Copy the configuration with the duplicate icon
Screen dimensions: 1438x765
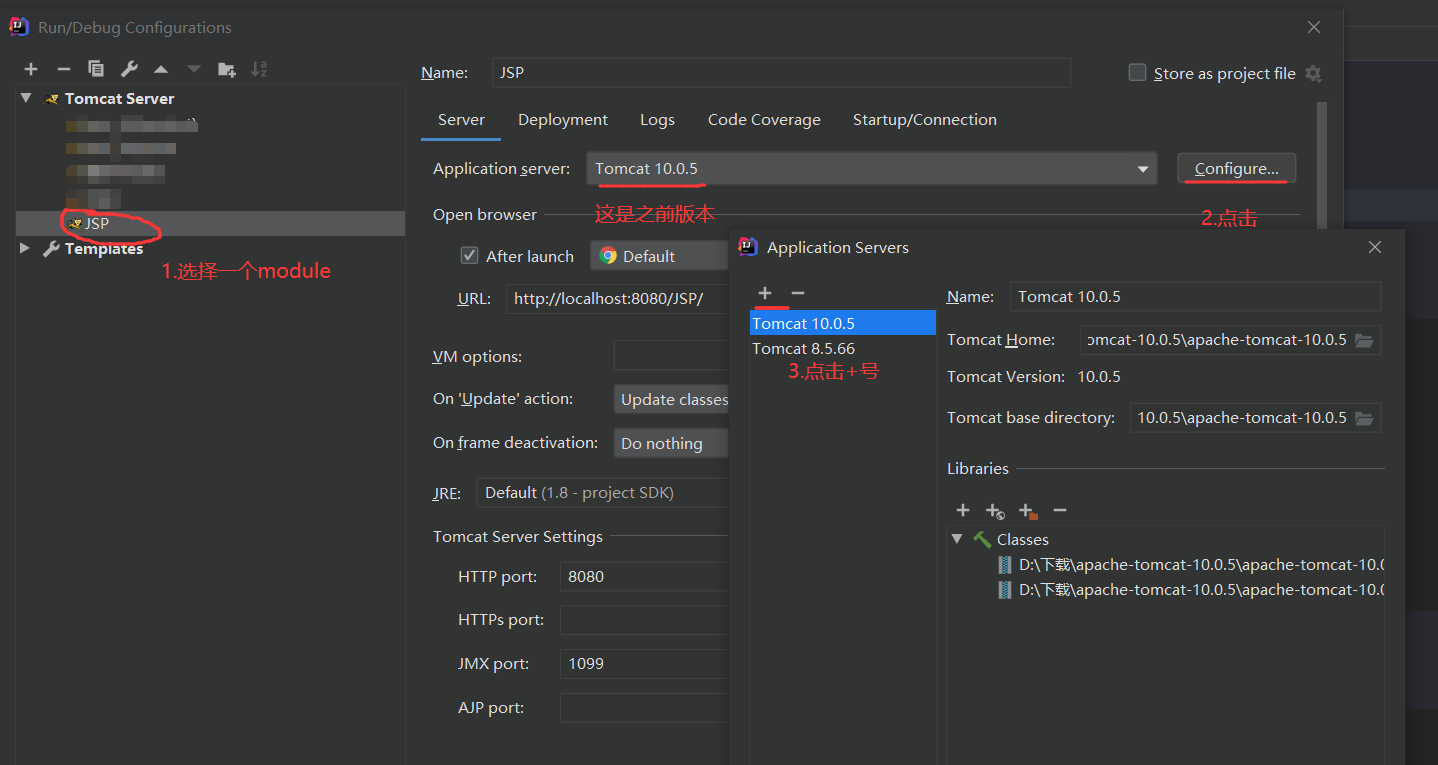[97, 69]
